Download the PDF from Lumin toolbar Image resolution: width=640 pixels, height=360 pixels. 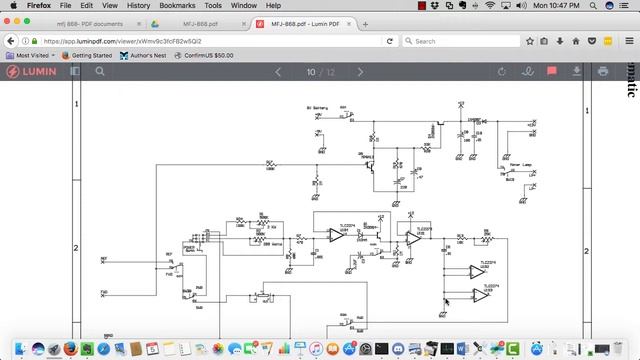576,71
